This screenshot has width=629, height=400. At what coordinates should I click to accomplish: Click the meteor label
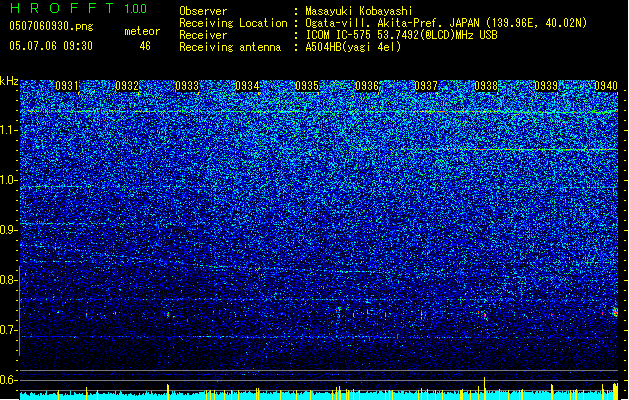click(x=142, y=31)
